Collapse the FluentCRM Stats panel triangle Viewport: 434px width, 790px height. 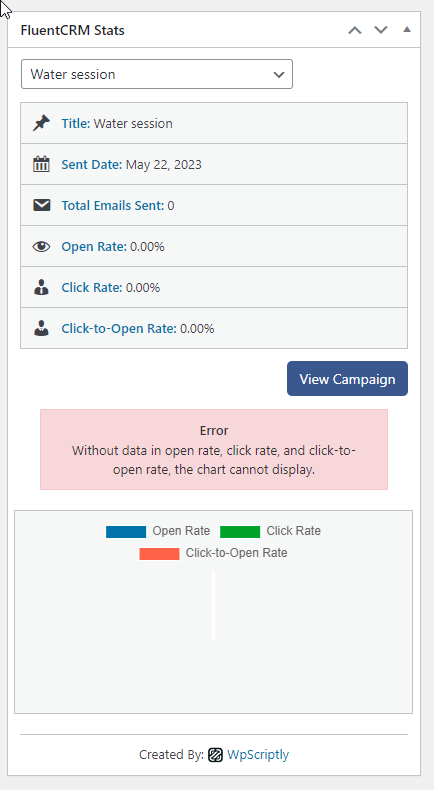(407, 30)
